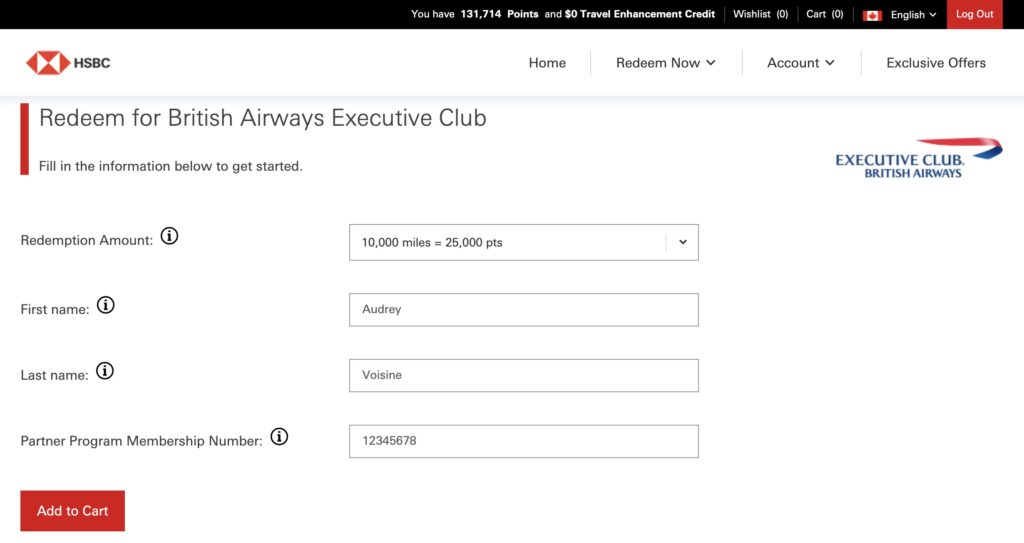The width and height of the screenshot is (1024, 543).
Task: Go to the Home page
Action: click(547, 63)
